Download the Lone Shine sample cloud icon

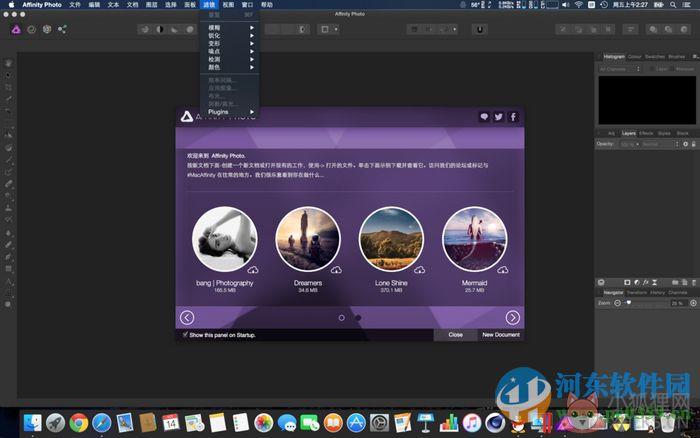pos(420,270)
